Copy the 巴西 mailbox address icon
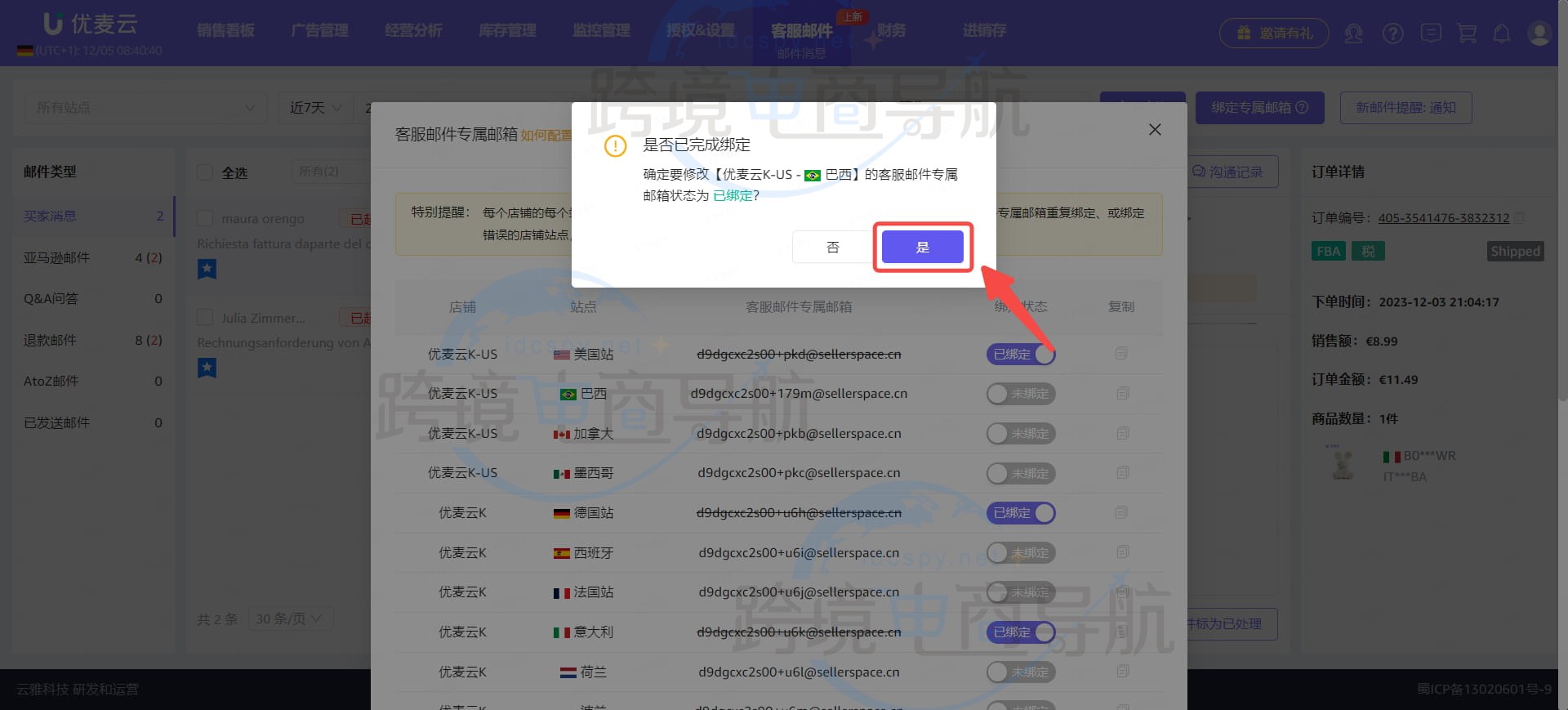Image resolution: width=1568 pixels, height=710 pixels. point(1122,394)
